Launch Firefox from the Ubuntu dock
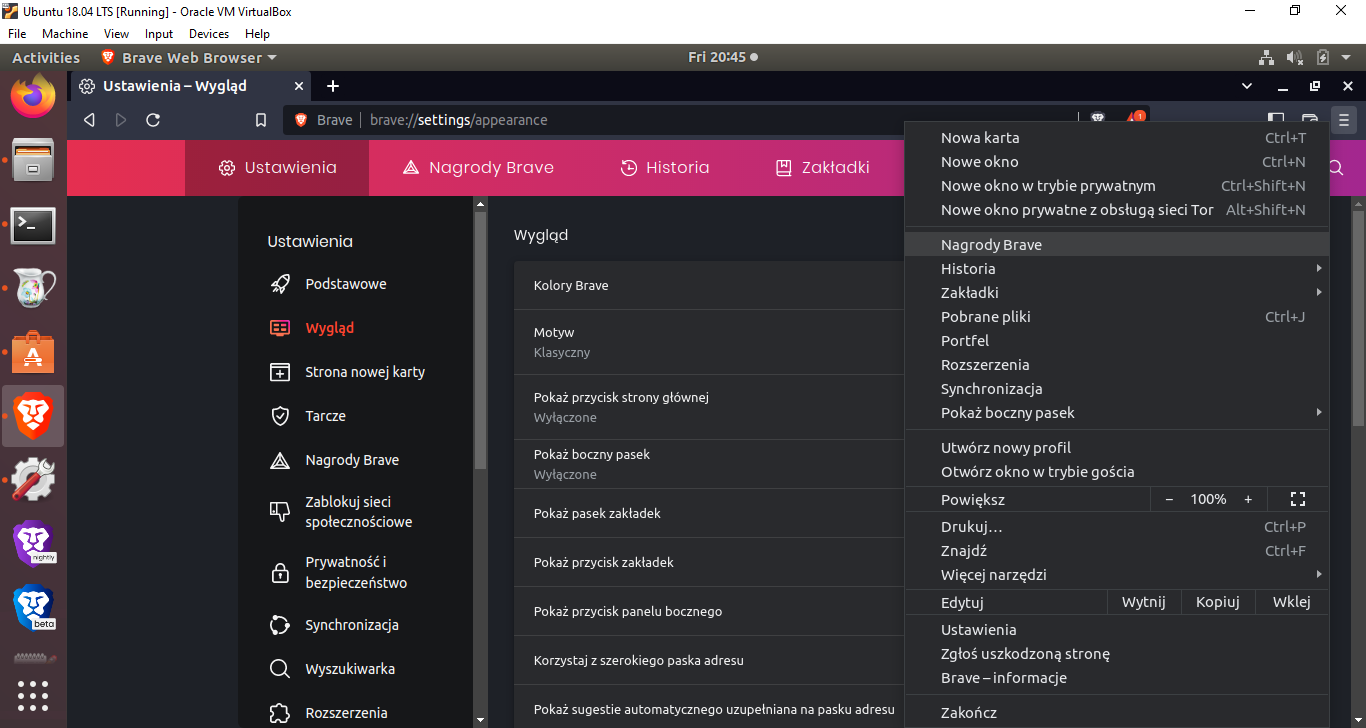Image resolution: width=1366 pixels, height=728 pixels. [33, 96]
